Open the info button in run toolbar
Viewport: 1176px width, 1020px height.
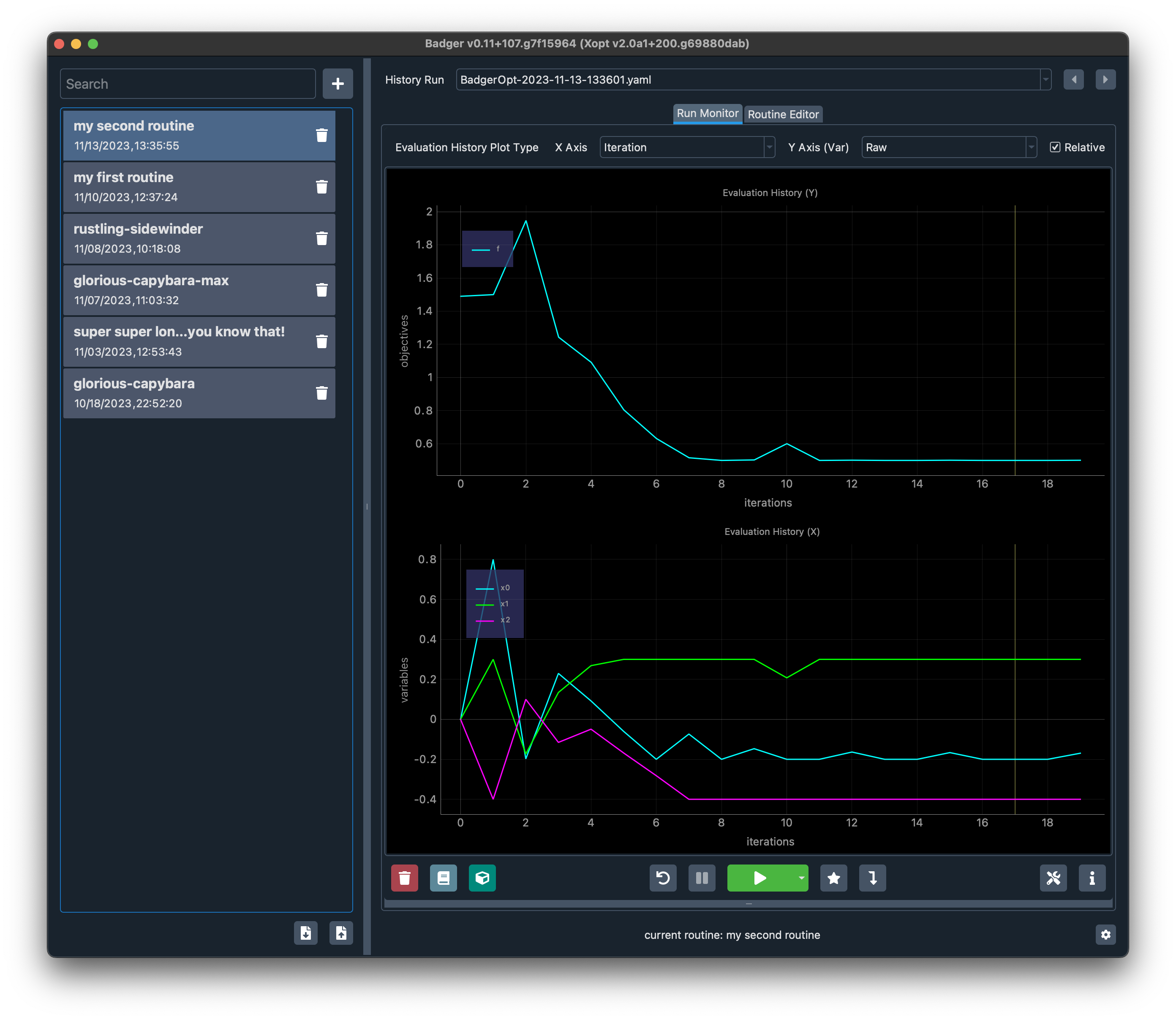[1092, 878]
